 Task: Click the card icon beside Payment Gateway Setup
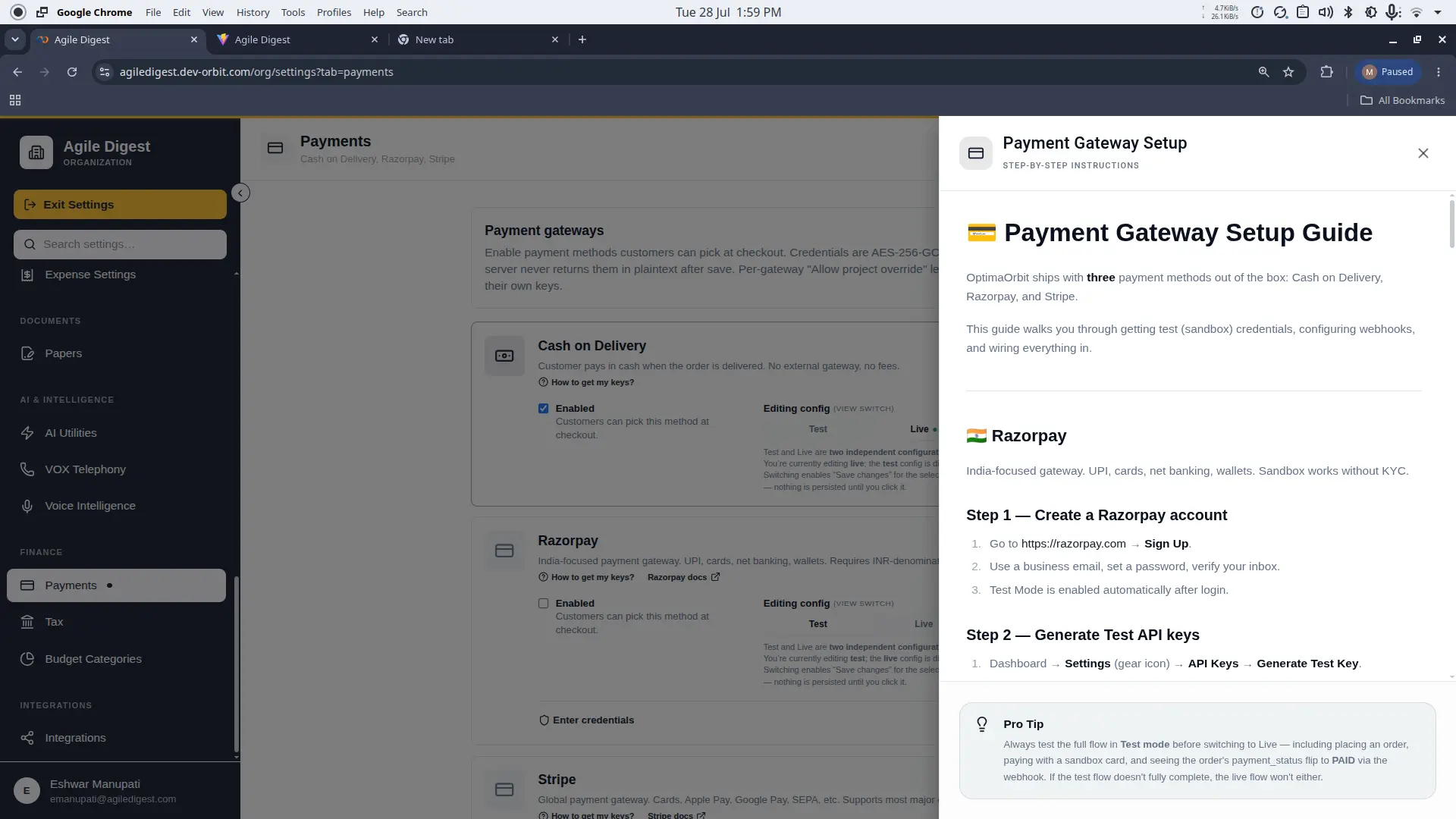[976, 153]
